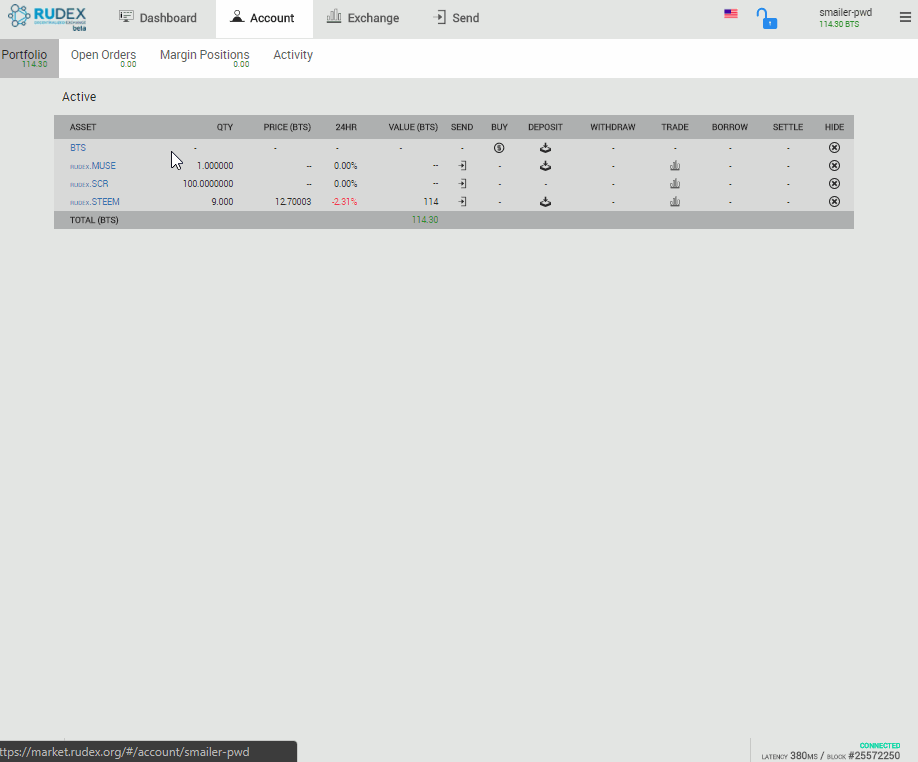918x762 pixels.
Task: Open the Send tab
Action: point(457,18)
